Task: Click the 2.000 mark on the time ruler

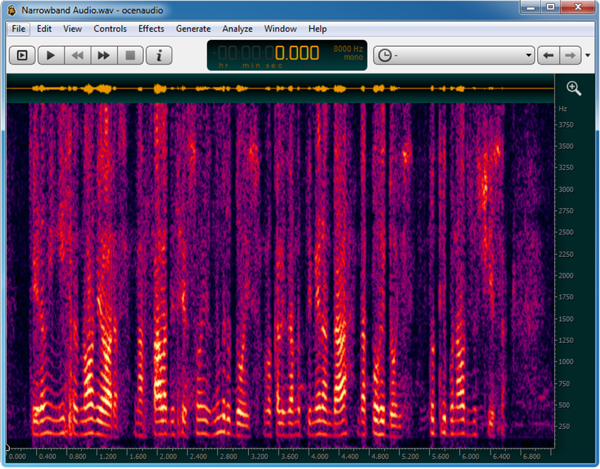Action: pyautogui.click(x=168, y=456)
